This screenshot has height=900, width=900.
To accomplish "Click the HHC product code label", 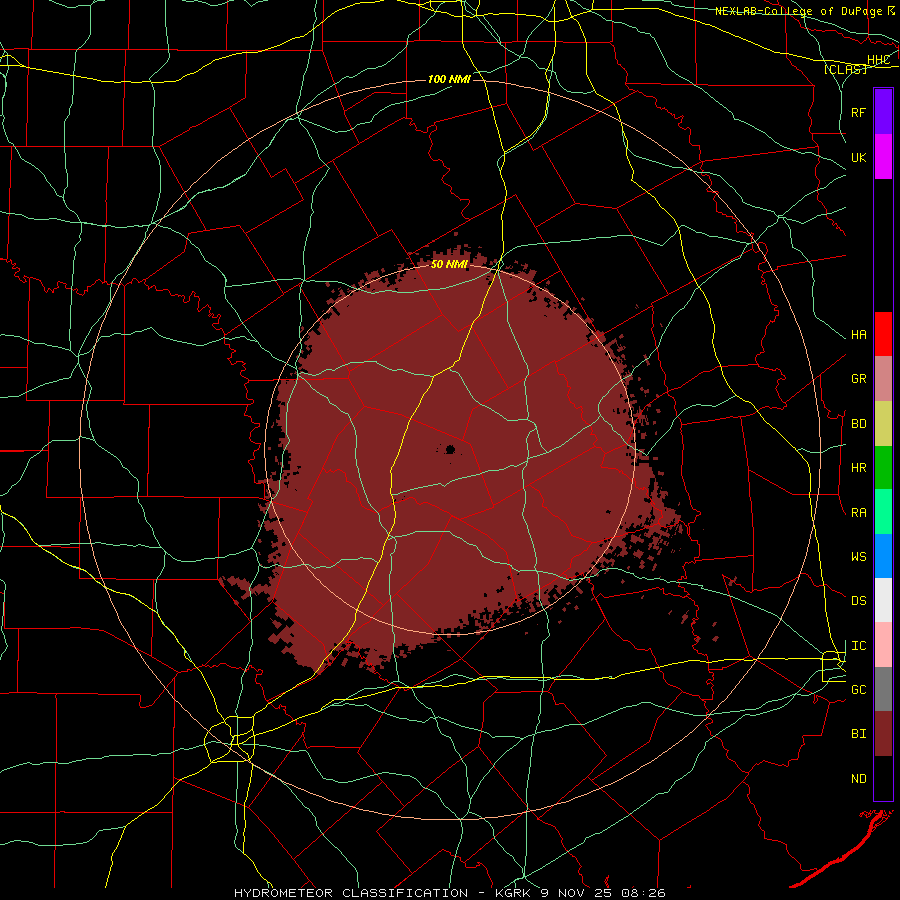I will 879,60.
